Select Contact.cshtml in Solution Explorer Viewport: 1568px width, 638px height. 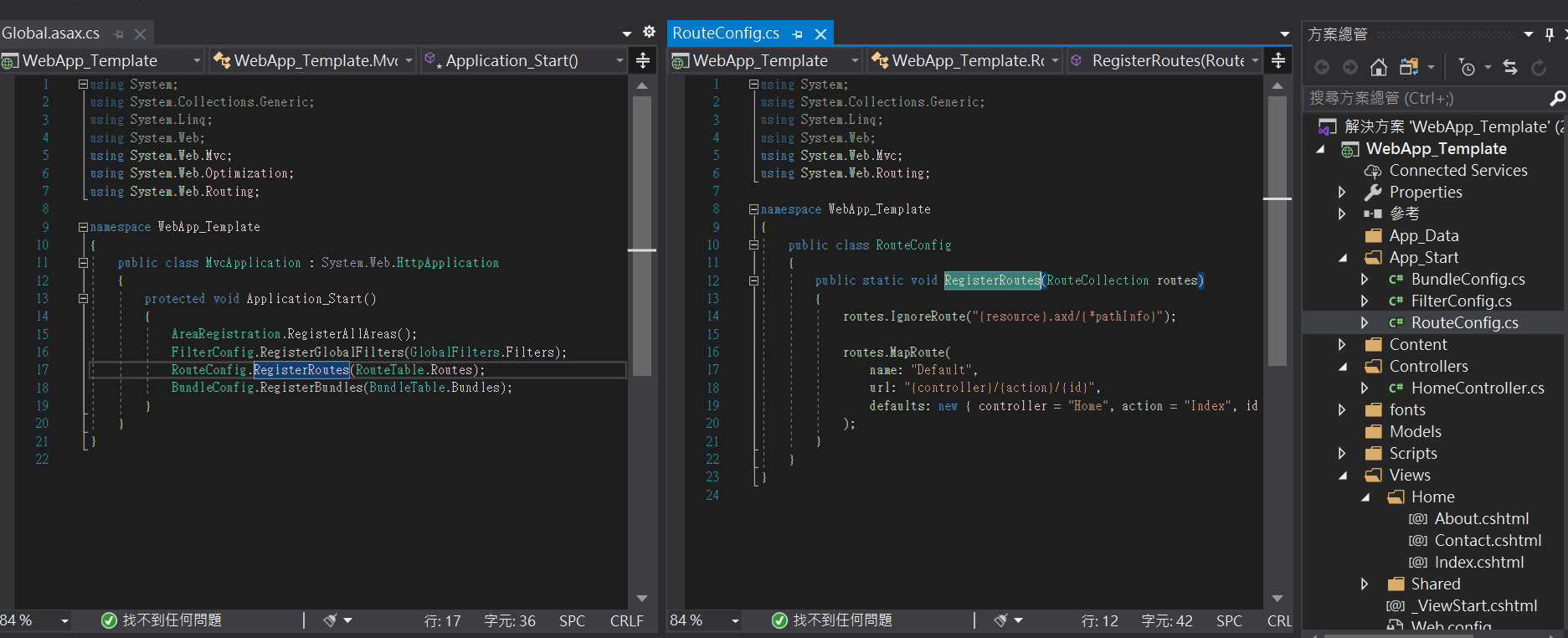coord(1488,541)
